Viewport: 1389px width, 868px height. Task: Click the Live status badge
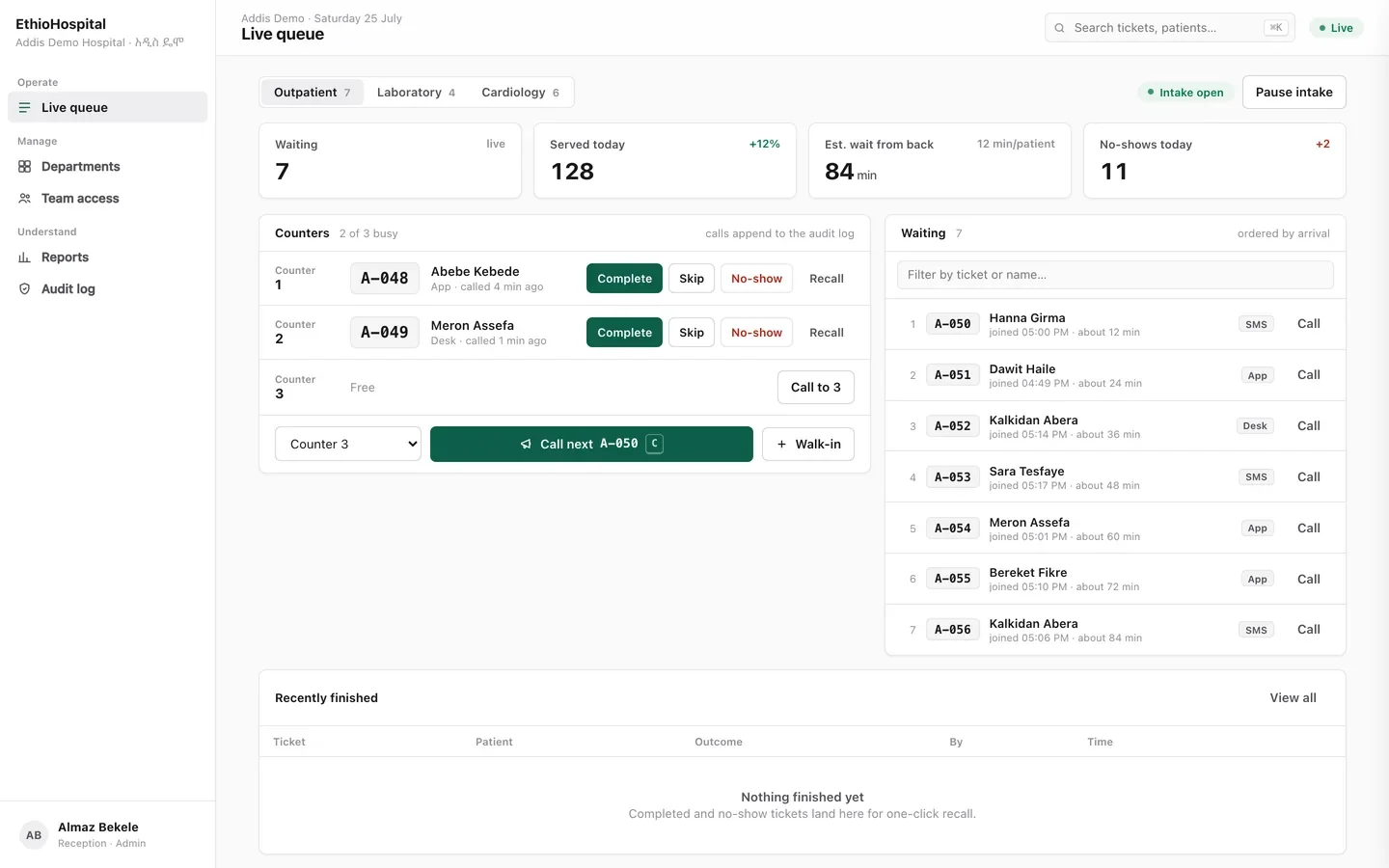coord(1336,28)
